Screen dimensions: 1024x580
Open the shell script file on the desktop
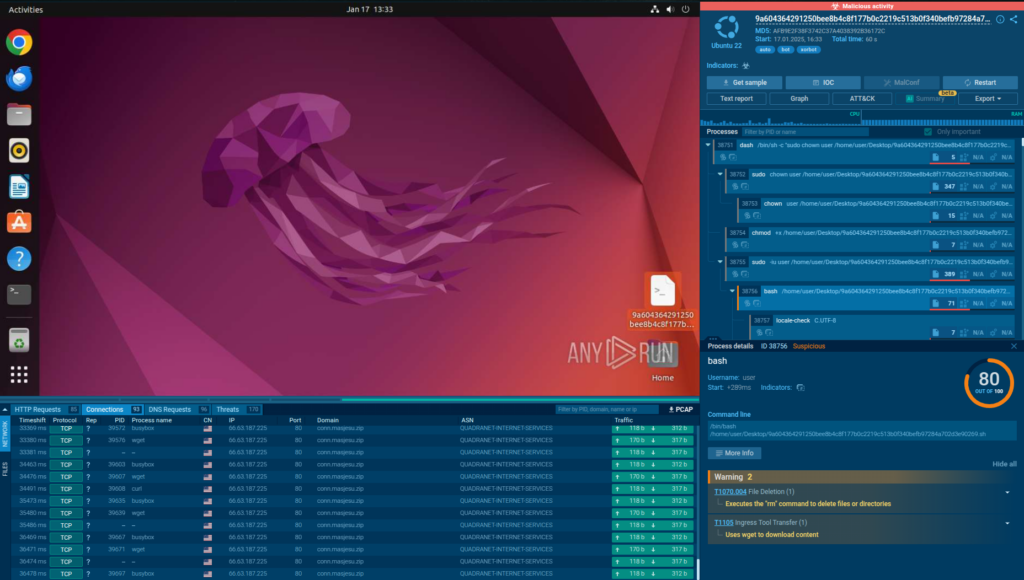coord(664,291)
